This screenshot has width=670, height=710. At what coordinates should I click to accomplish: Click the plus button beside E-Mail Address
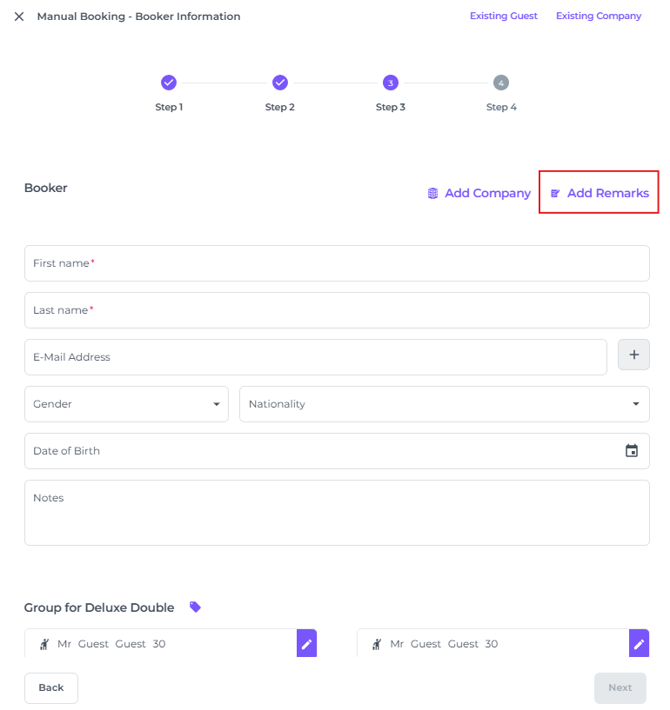tap(633, 355)
